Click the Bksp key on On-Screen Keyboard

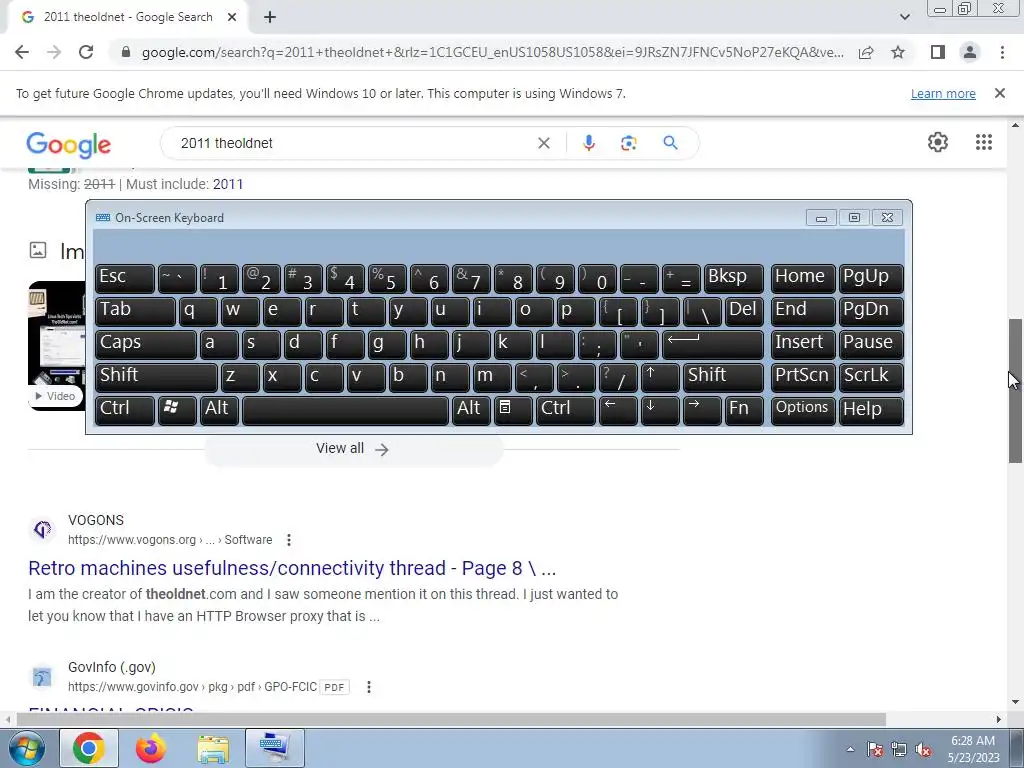point(733,279)
